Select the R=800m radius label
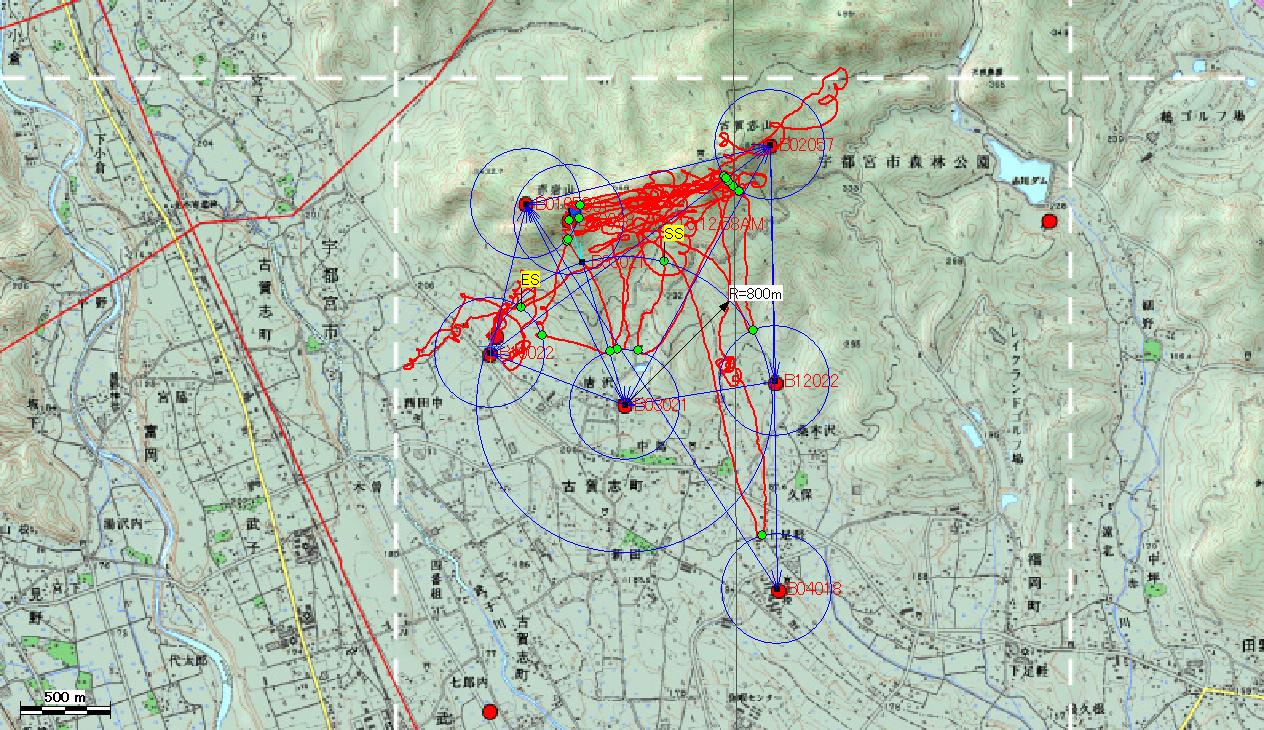Screen dimensions: 1264x730 (755, 293)
